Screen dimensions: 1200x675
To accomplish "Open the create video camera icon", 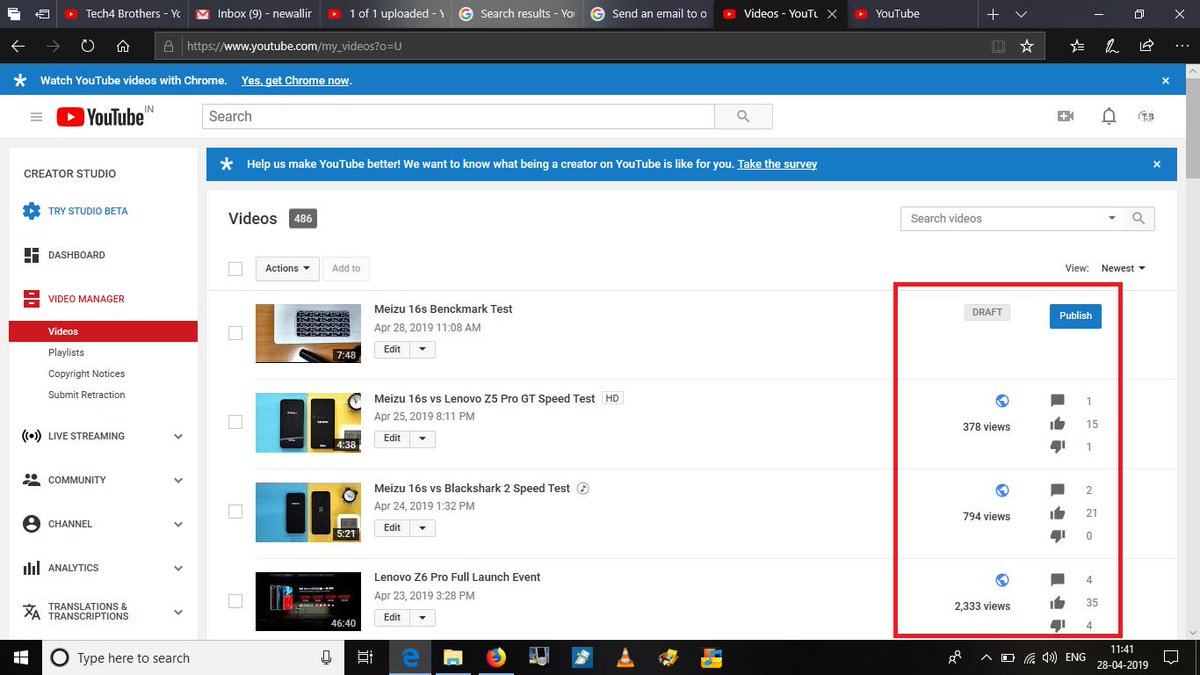I will [1065, 116].
